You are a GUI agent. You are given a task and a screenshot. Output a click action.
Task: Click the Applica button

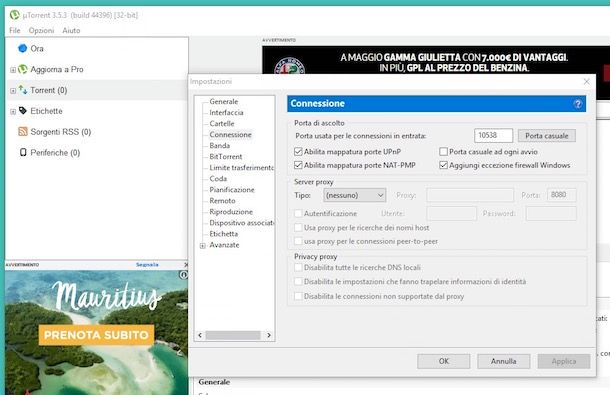564,361
